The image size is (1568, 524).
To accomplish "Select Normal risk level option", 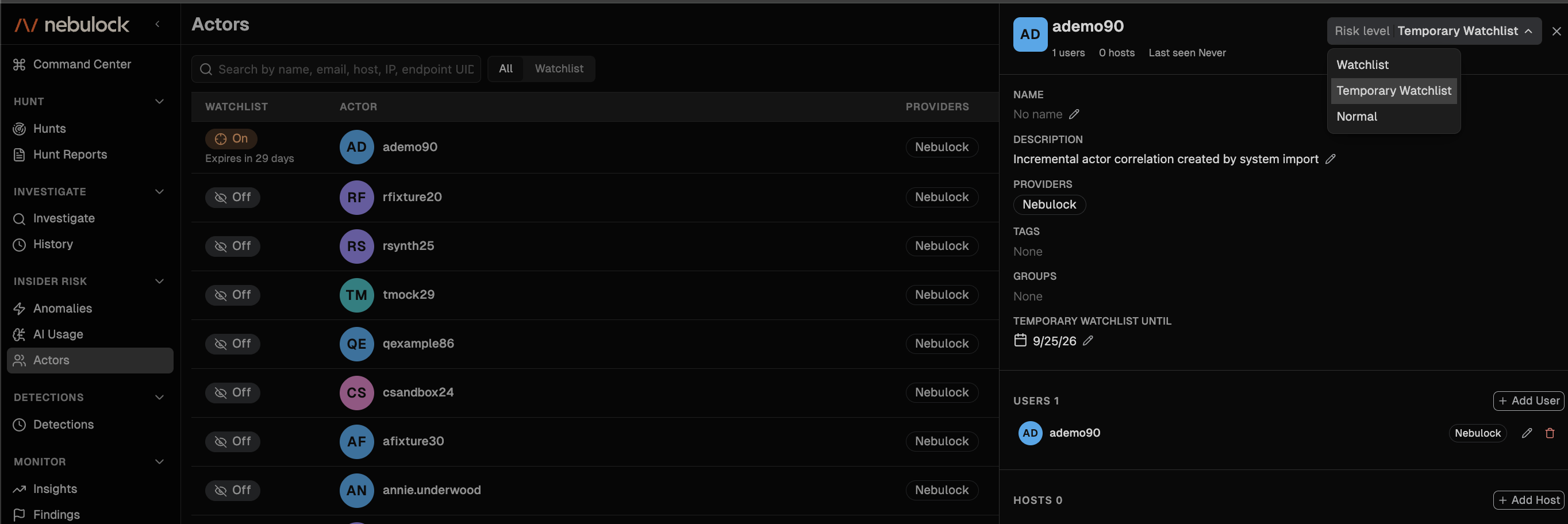I will coord(1393,117).
